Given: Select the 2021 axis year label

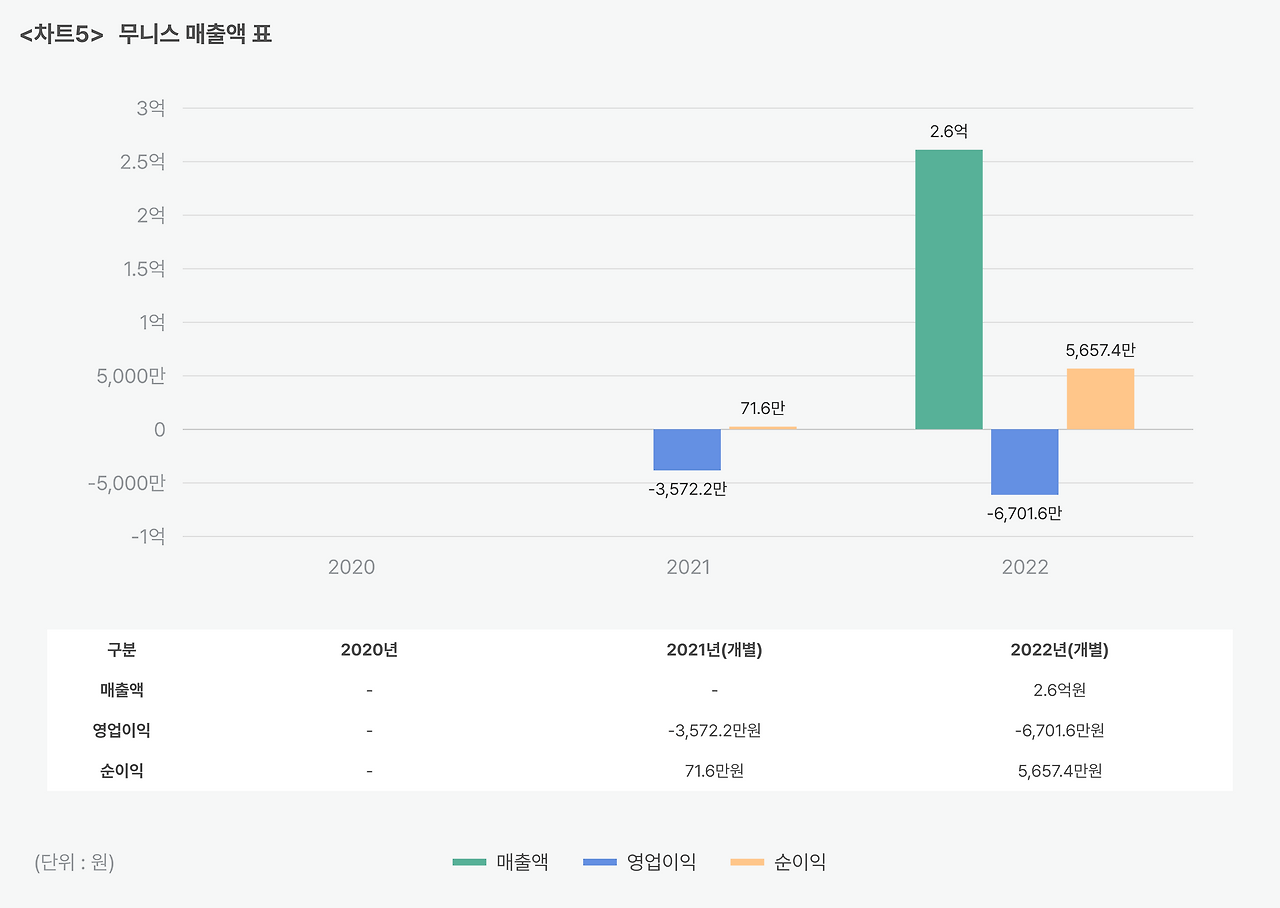Looking at the screenshot, I should pos(686,566).
